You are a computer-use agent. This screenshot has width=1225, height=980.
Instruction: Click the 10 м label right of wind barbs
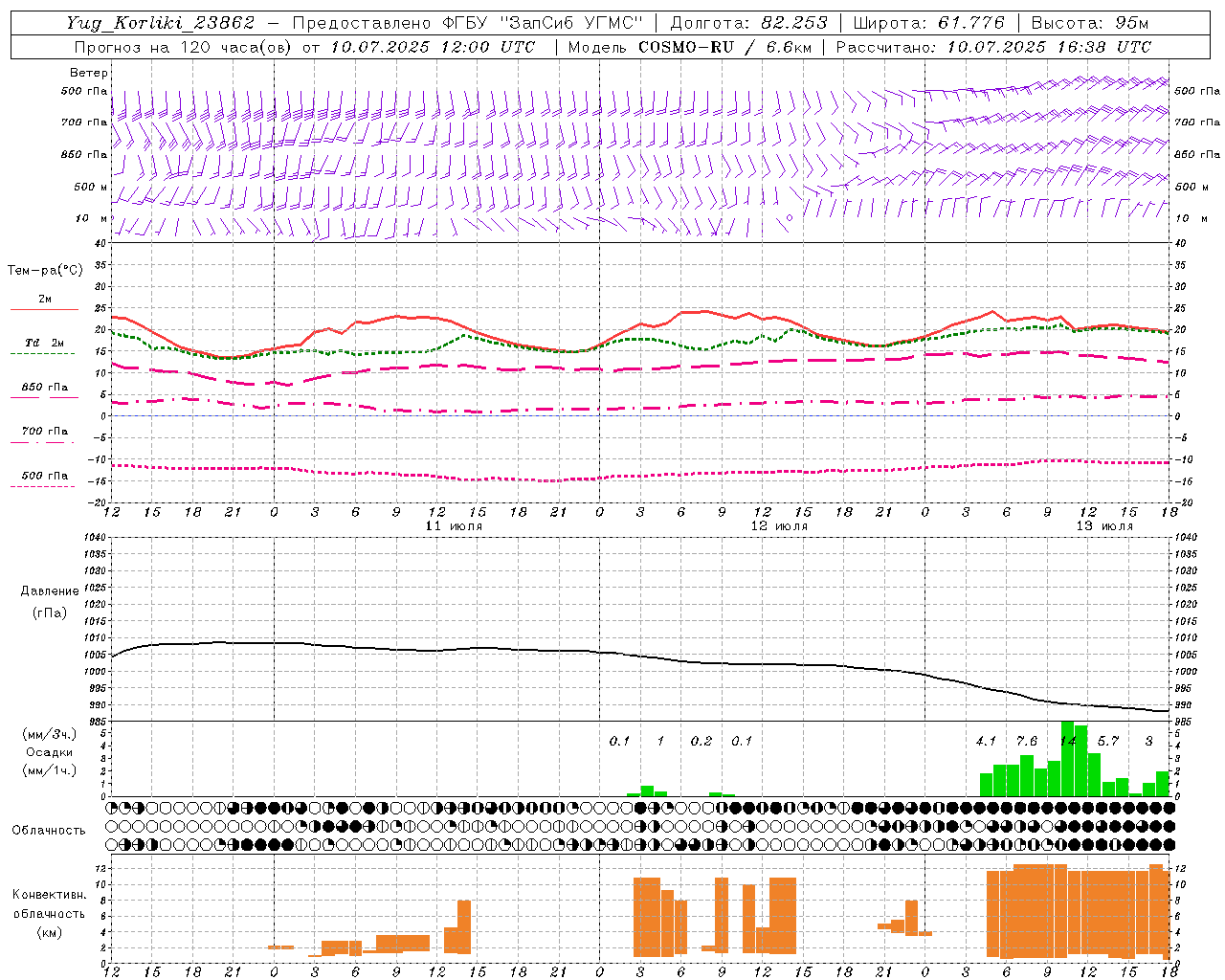click(x=1192, y=218)
